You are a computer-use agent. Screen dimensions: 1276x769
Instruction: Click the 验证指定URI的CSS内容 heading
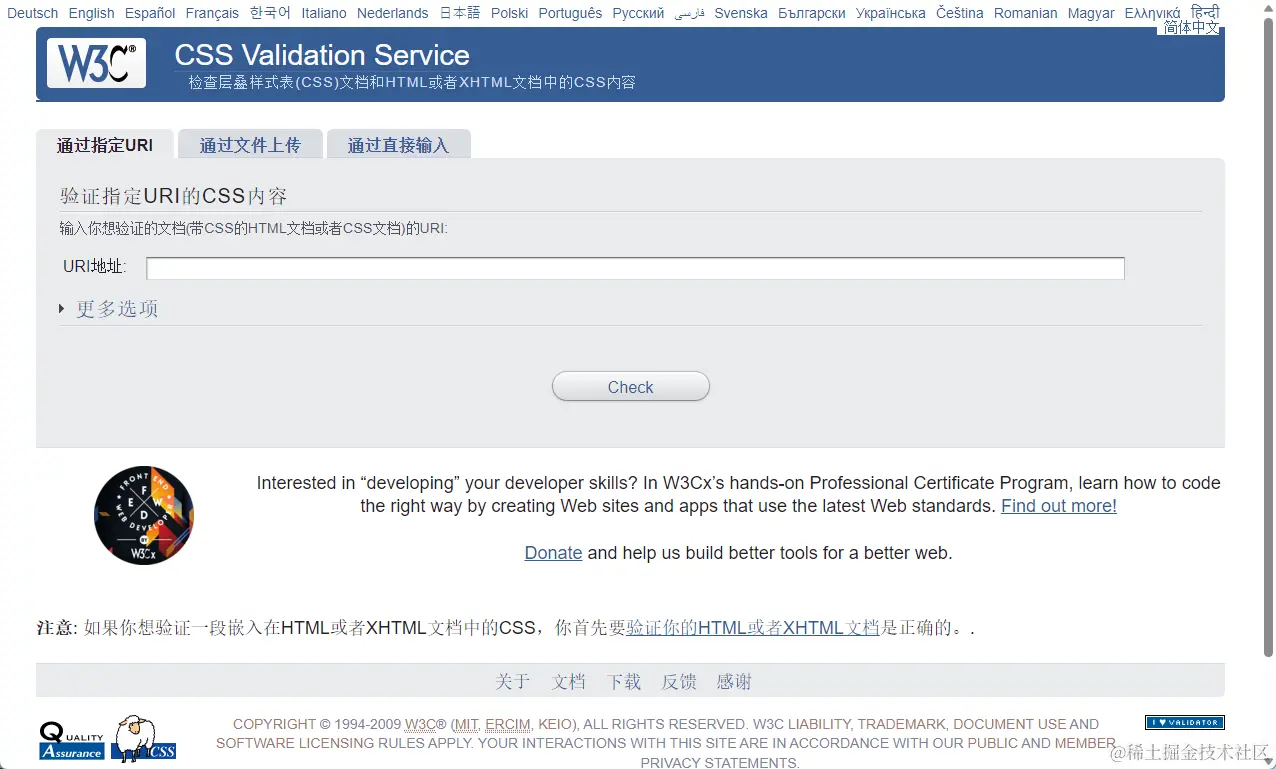click(174, 195)
